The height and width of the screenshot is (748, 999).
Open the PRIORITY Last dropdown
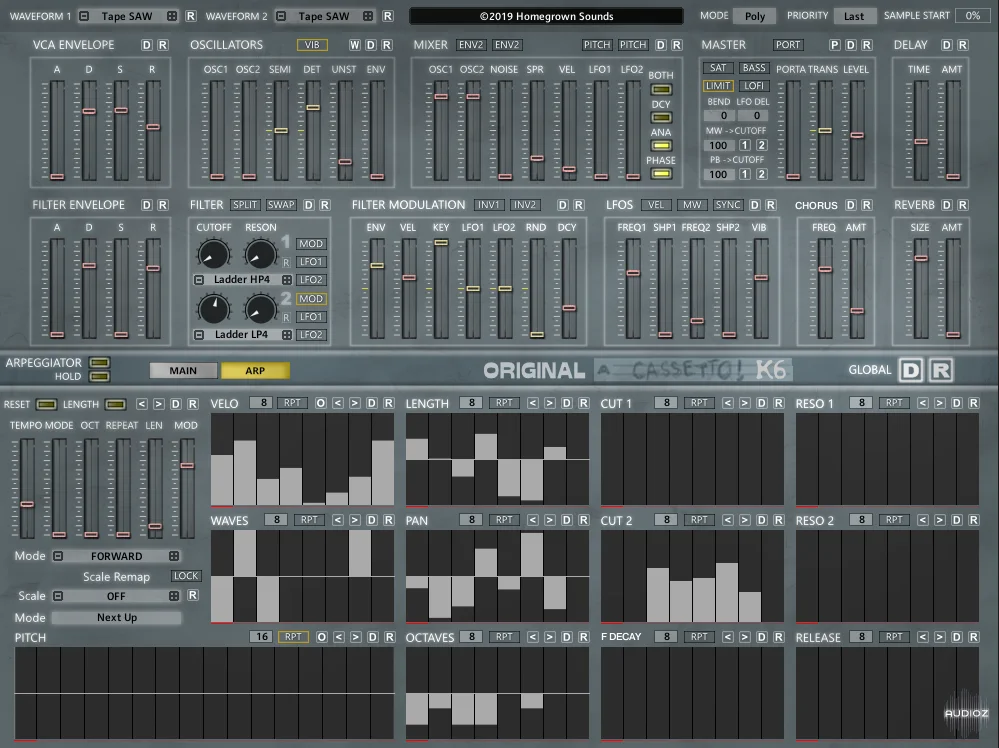[854, 16]
